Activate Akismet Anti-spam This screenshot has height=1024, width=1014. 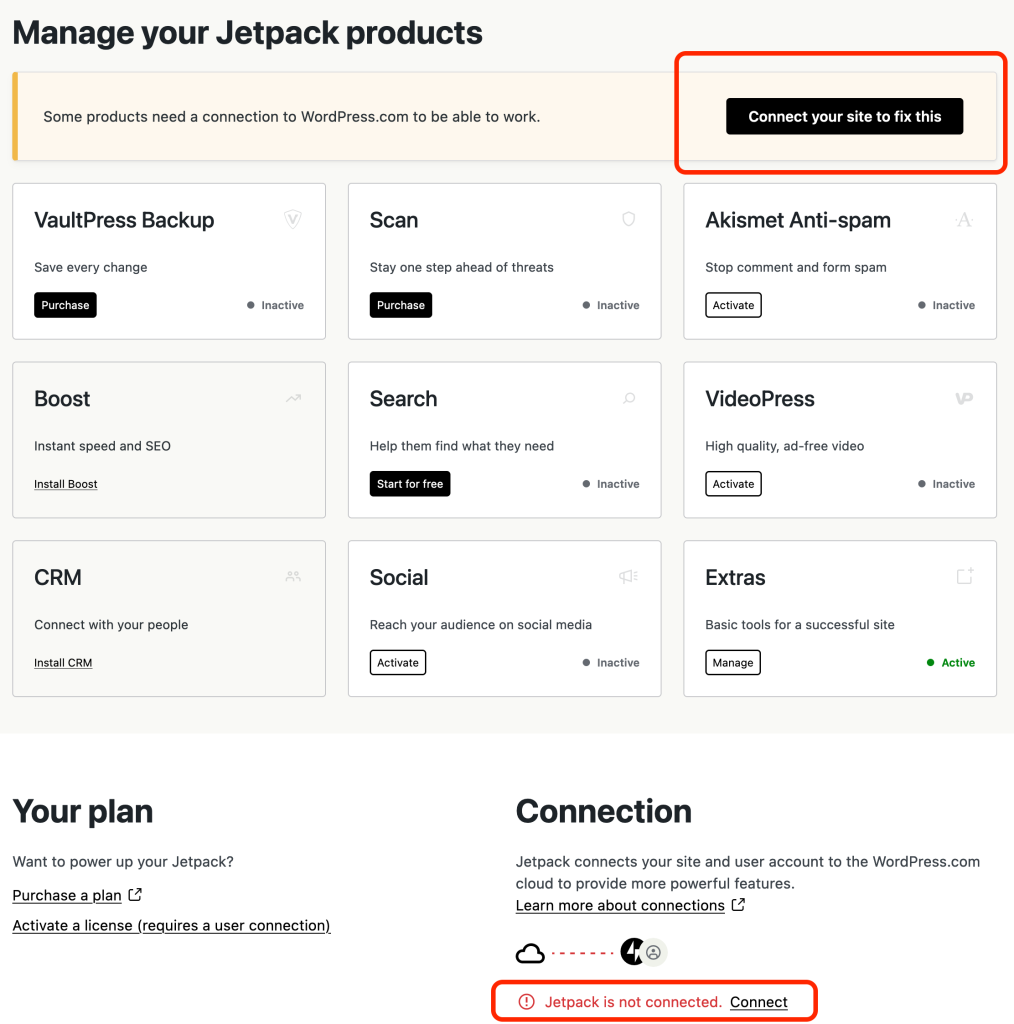tap(733, 304)
